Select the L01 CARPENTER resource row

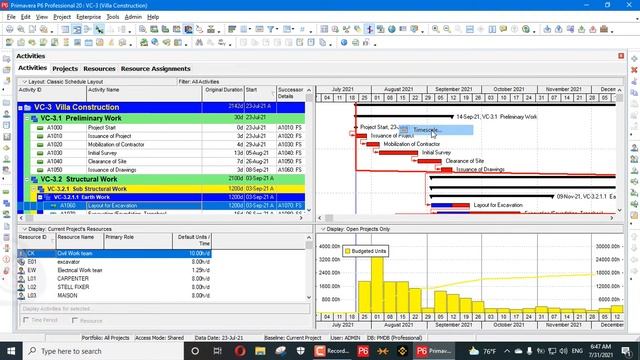(115, 278)
